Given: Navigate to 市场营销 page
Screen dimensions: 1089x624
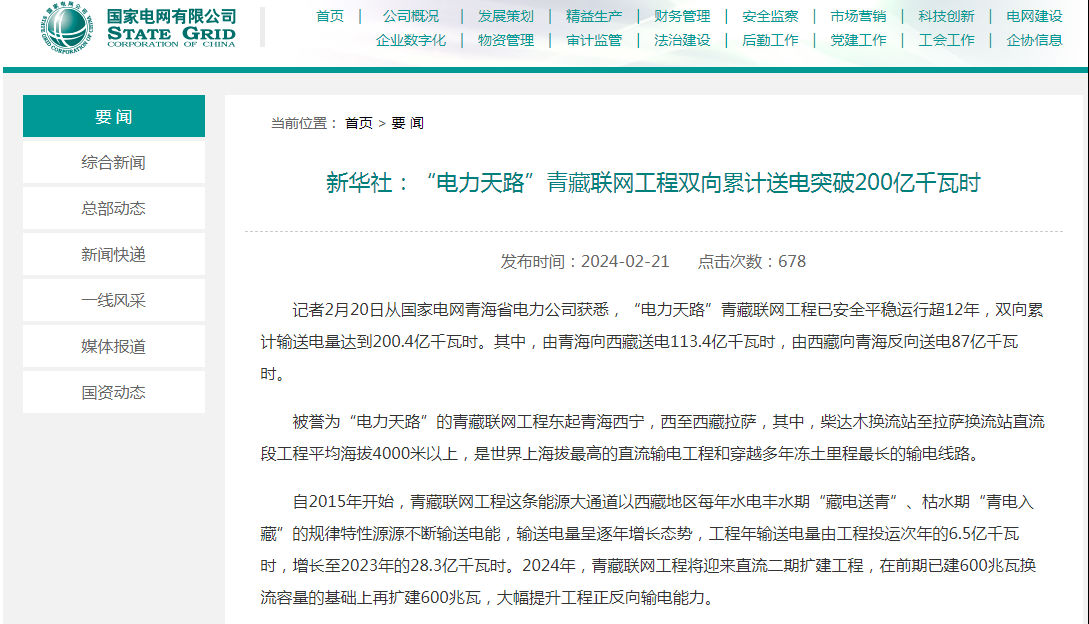Looking at the screenshot, I should pyautogui.click(x=858, y=16).
